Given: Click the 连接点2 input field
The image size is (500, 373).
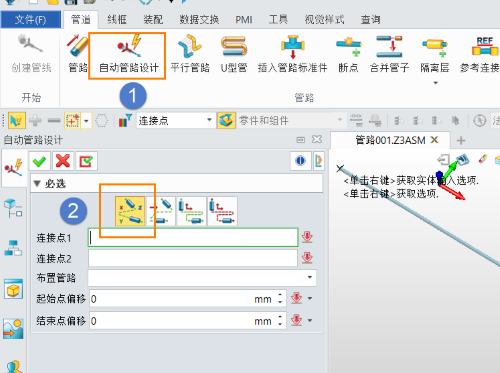Looking at the screenshot, I should pos(193,258).
